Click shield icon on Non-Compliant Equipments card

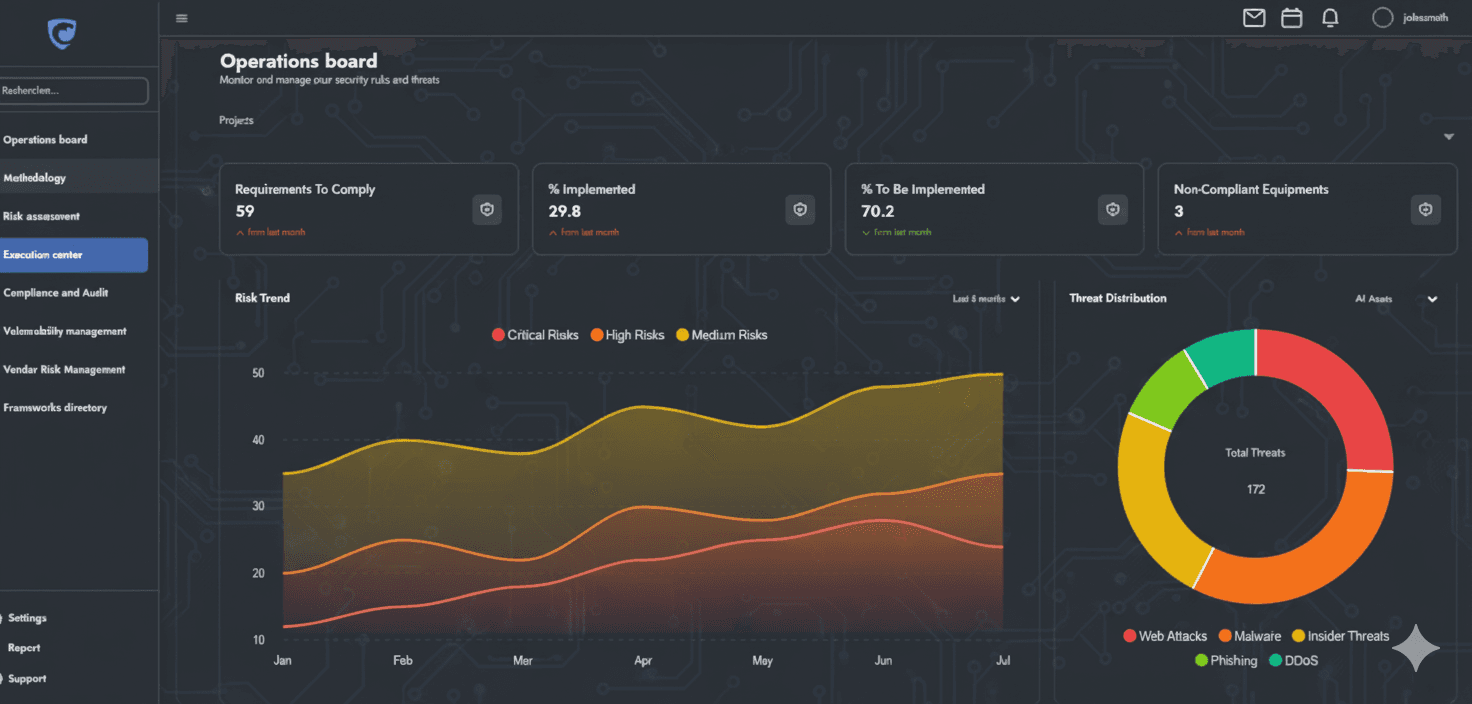point(1426,210)
